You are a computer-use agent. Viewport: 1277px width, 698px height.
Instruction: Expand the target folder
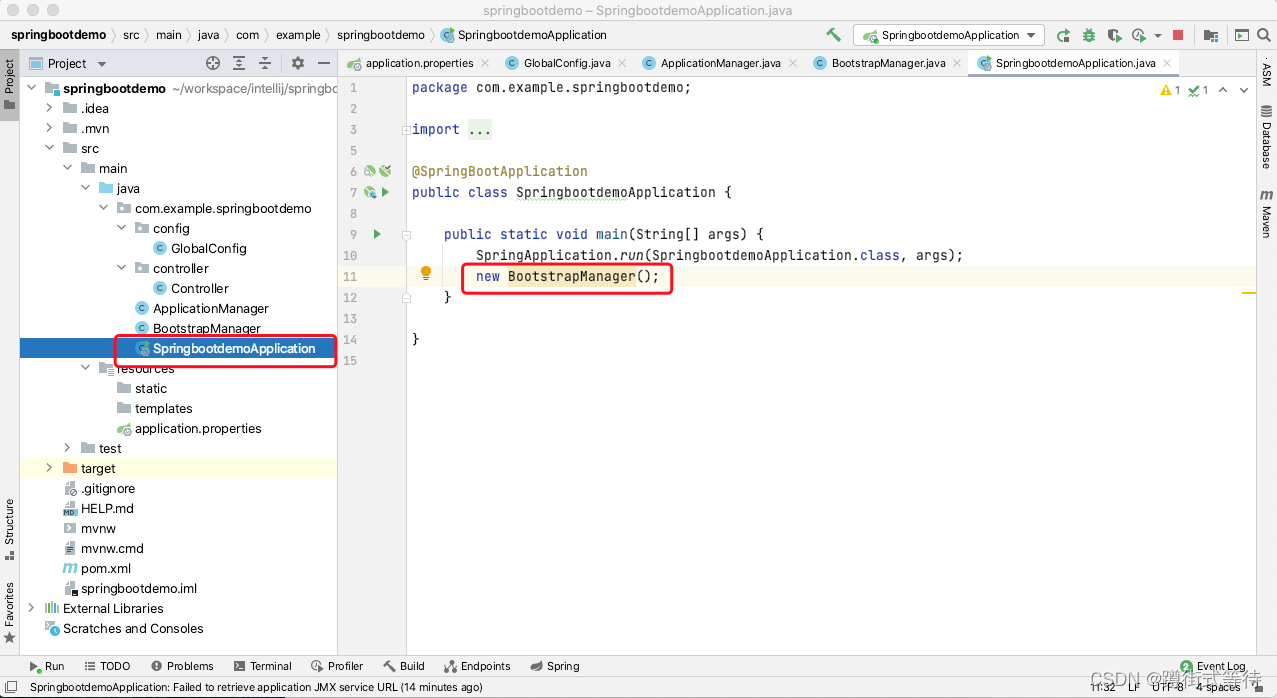click(x=49, y=468)
